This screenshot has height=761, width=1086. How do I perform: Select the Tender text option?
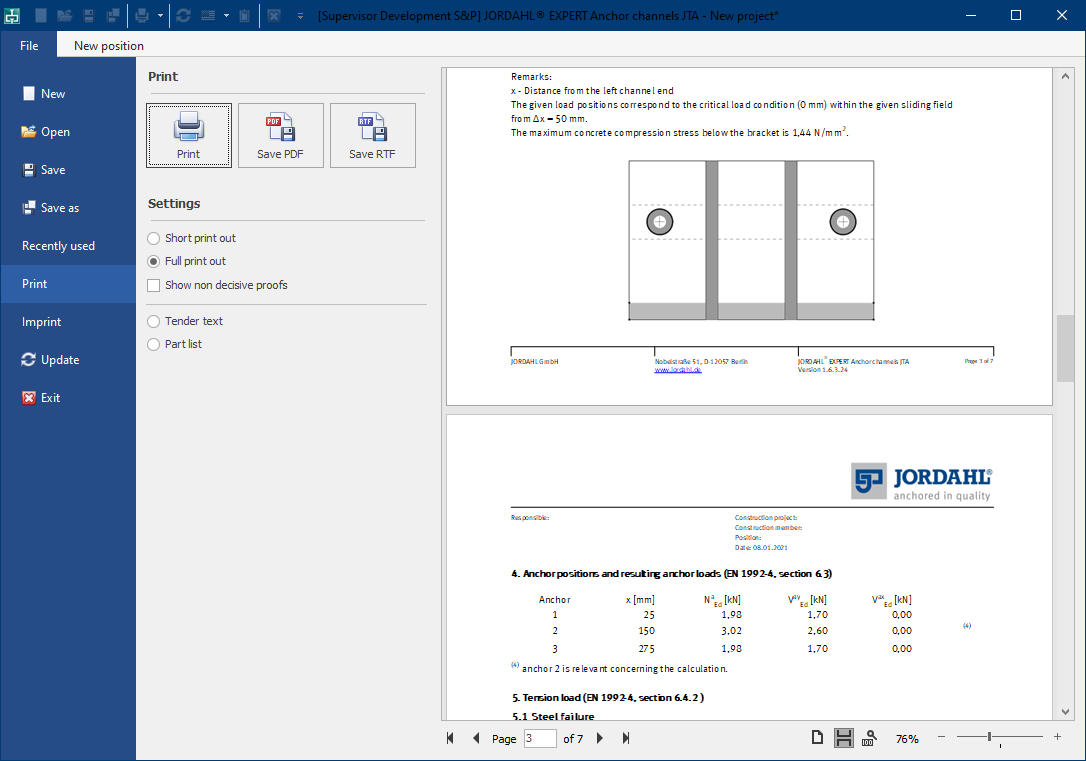coord(186,321)
